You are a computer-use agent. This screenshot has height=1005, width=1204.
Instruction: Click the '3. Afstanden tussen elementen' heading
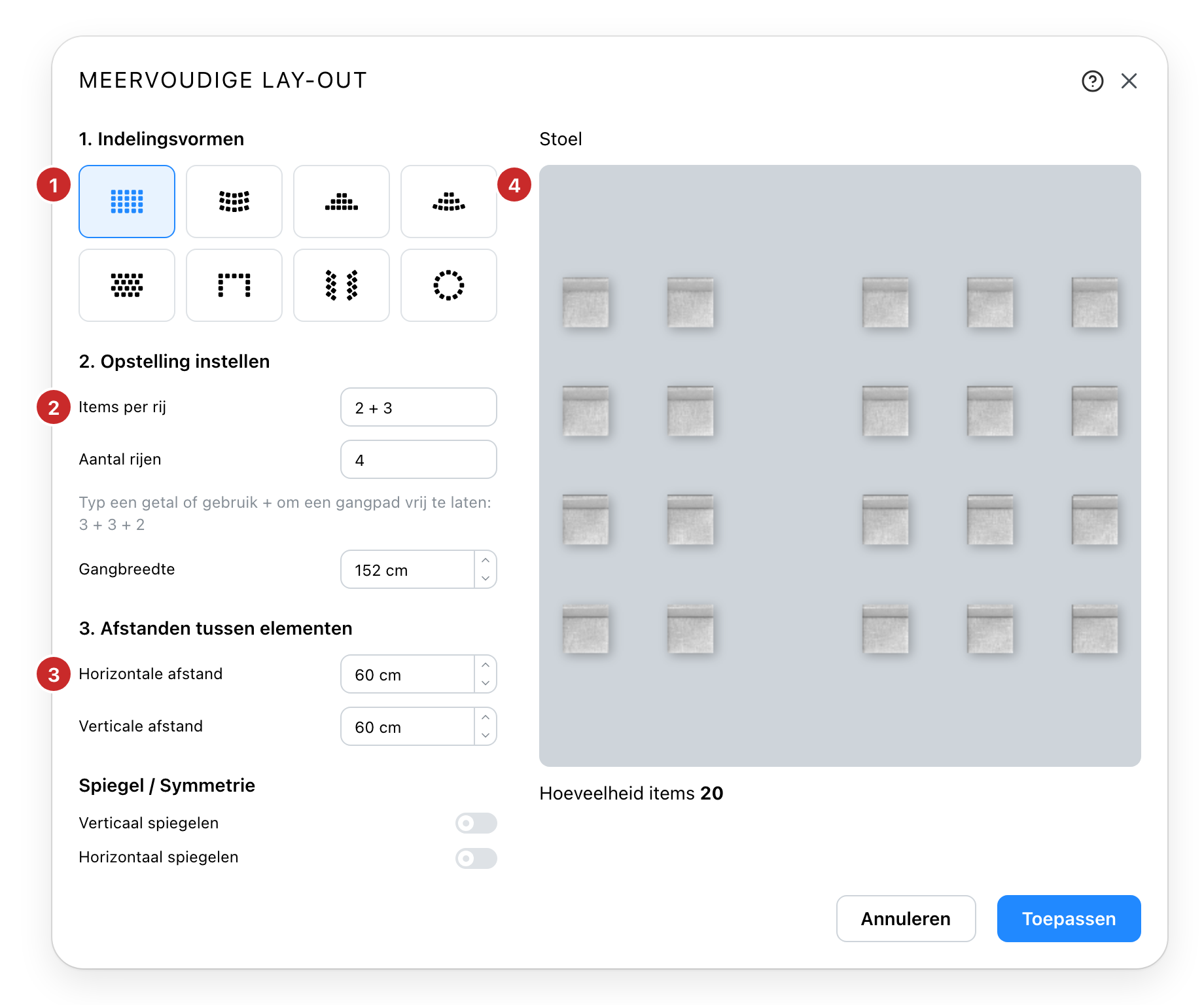[x=215, y=628]
